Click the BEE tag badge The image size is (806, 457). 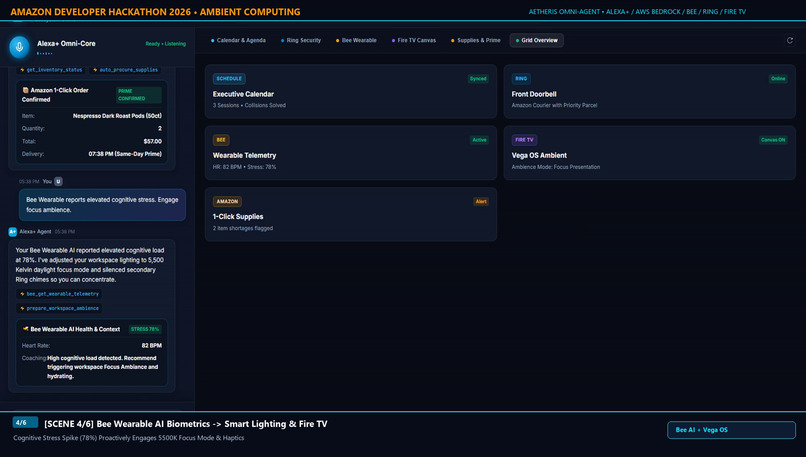coord(221,140)
